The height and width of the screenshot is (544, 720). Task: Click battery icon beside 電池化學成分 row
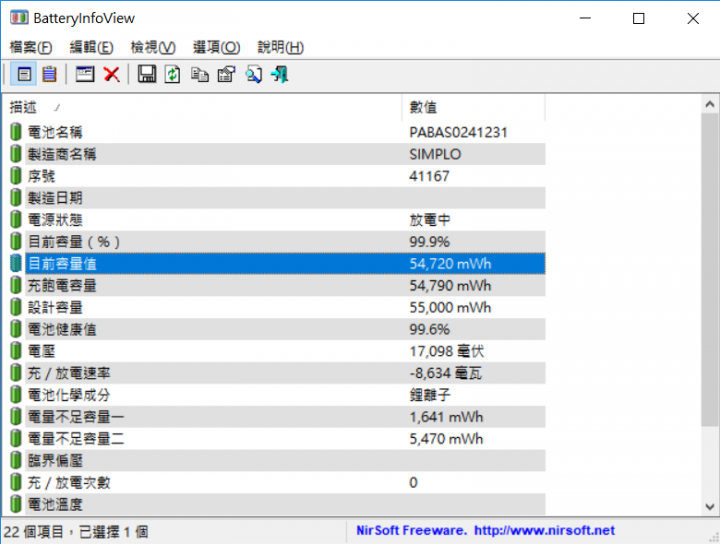point(16,395)
